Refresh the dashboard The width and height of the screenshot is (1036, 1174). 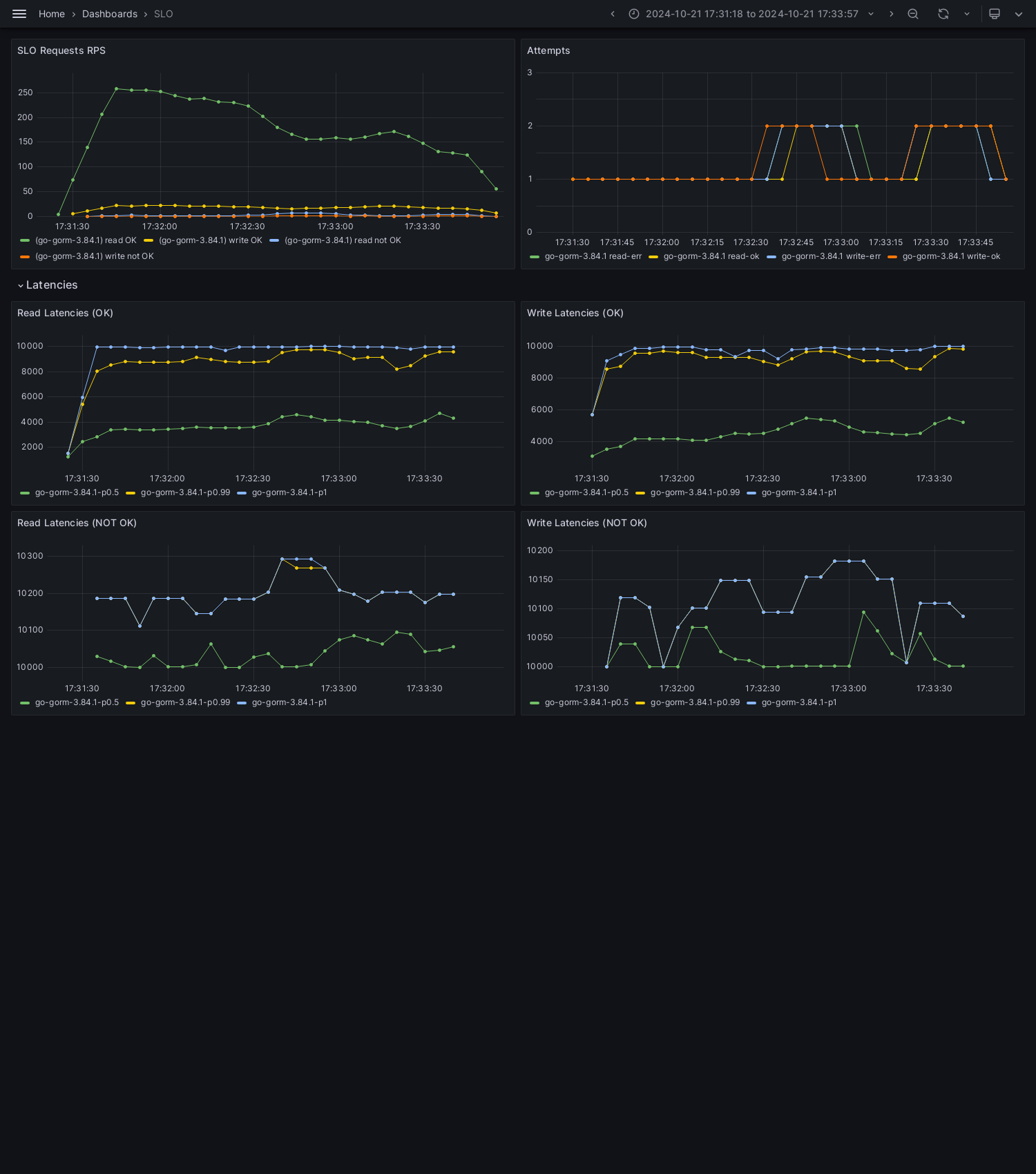(x=943, y=14)
